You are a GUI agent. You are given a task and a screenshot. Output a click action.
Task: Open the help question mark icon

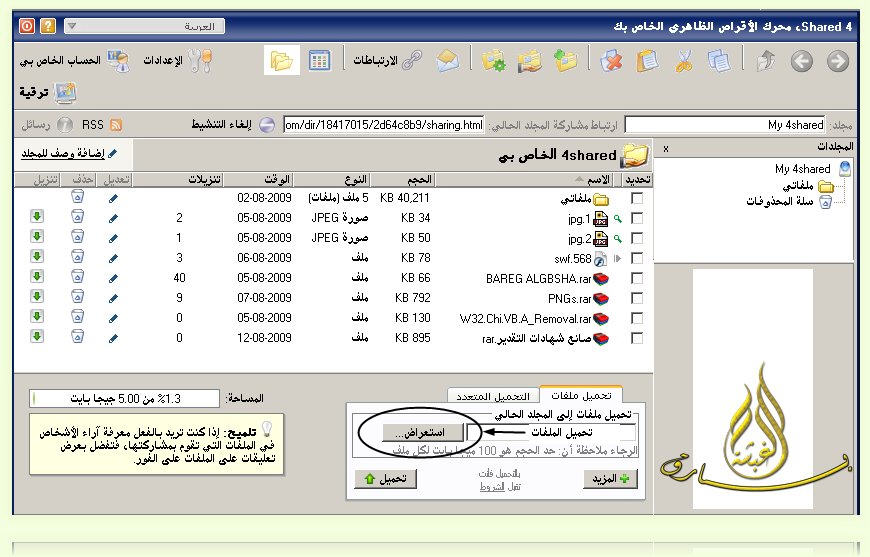(x=48, y=26)
